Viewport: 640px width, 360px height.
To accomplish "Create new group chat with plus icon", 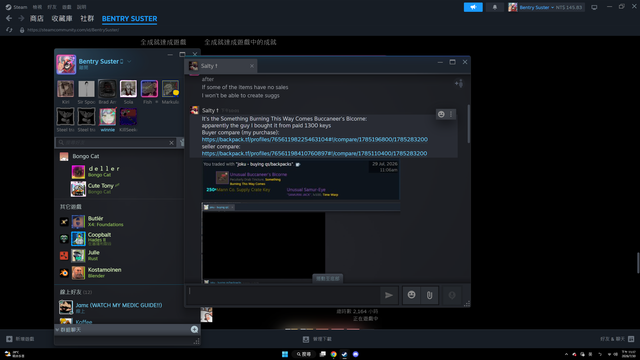I will (x=194, y=329).
